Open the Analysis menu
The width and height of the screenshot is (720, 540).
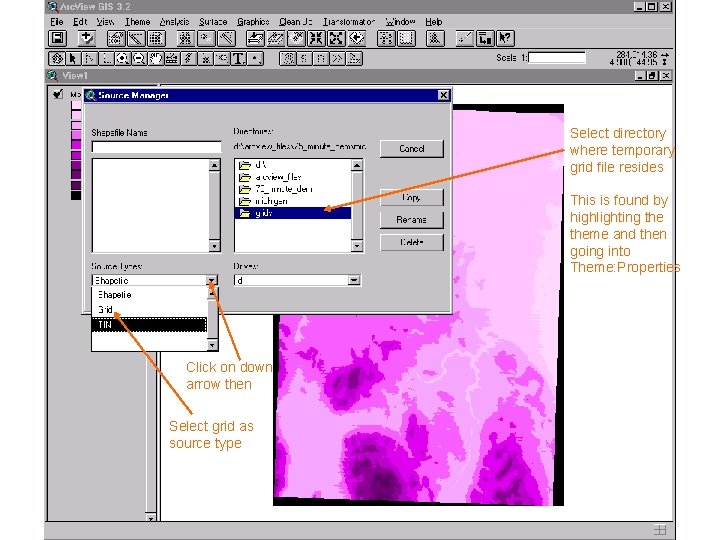(x=174, y=22)
